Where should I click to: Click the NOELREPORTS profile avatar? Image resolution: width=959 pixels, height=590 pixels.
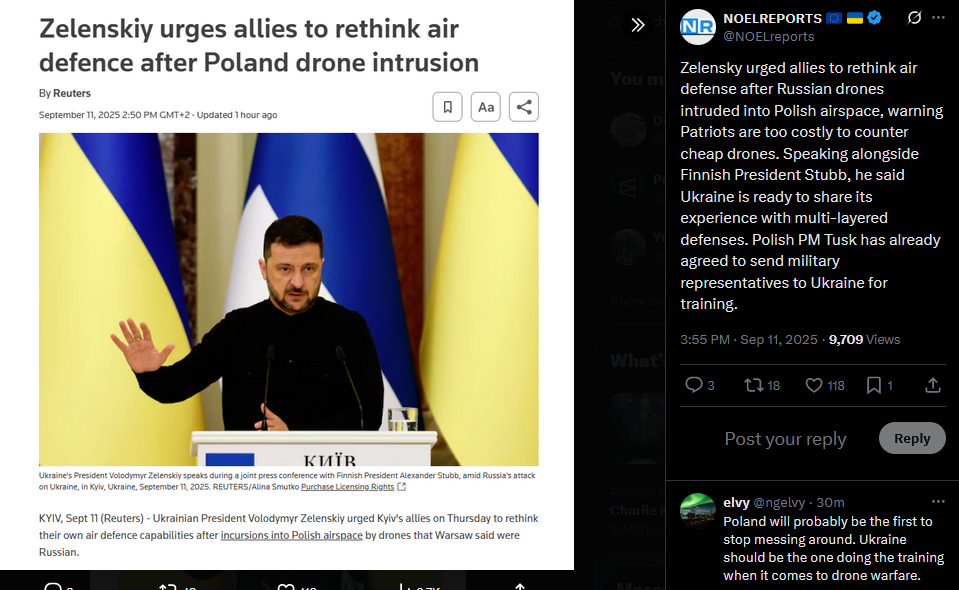tap(698, 27)
